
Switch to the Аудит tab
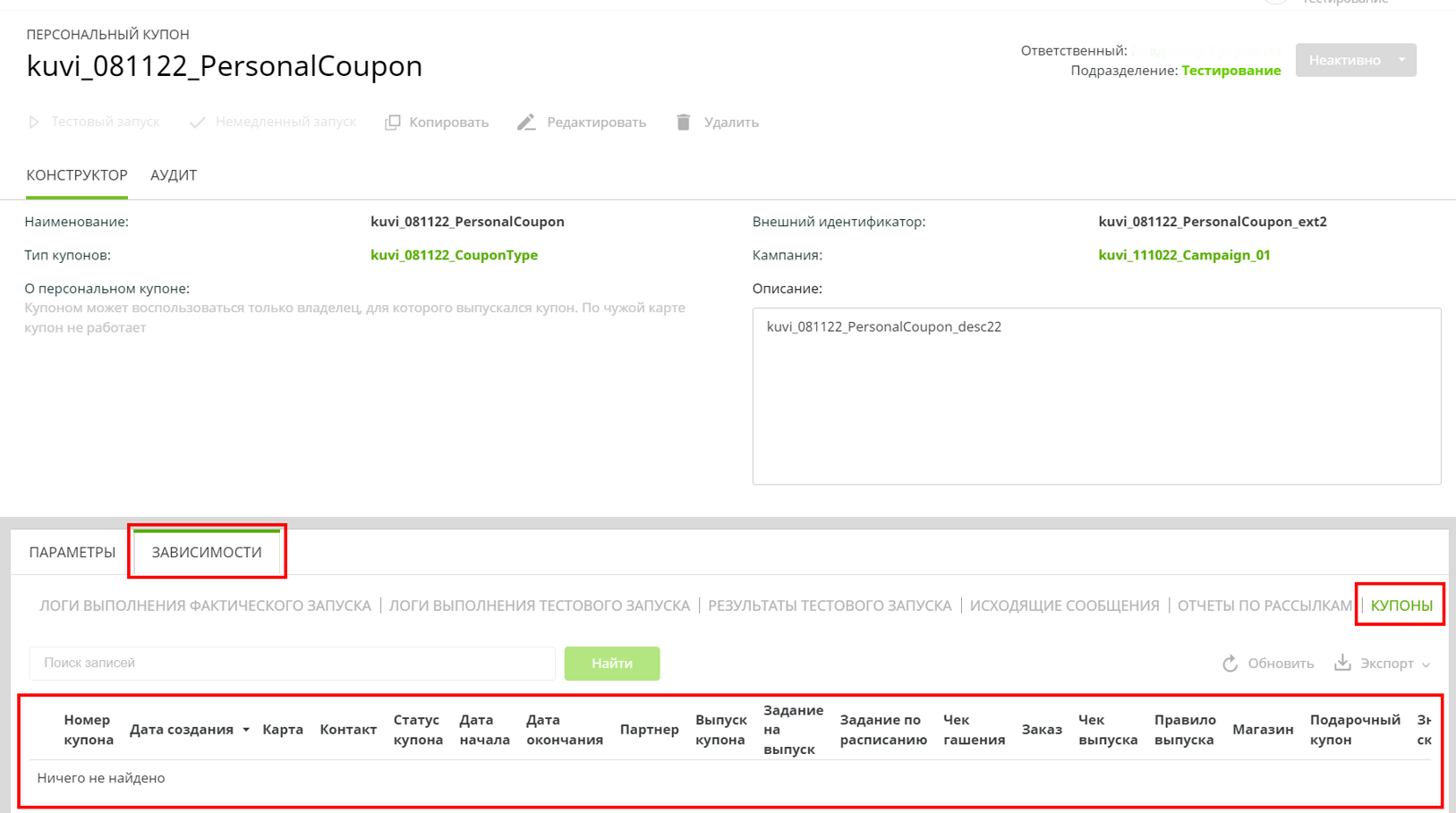click(174, 175)
